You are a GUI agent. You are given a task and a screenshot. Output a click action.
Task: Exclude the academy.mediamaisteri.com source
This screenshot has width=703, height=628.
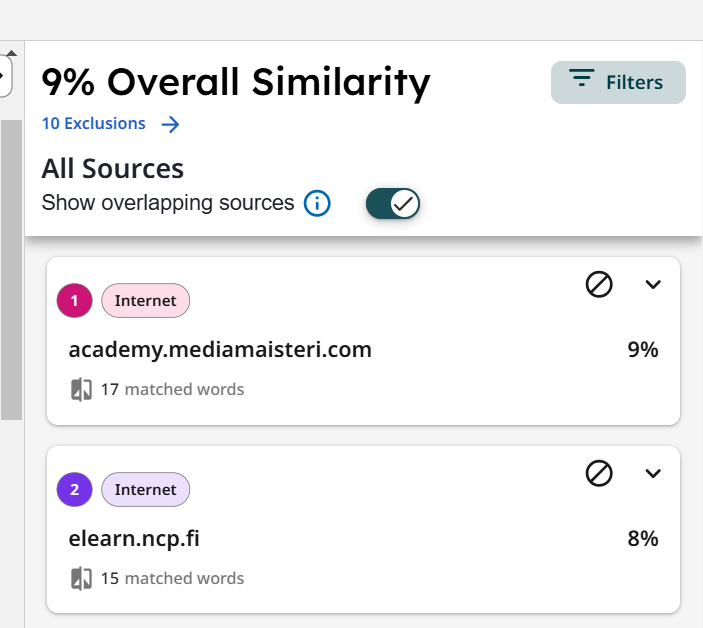(x=599, y=284)
